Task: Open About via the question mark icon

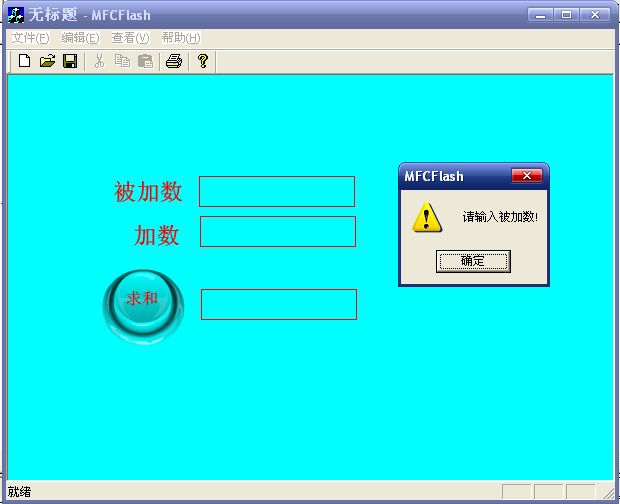Action: click(x=203, y=61)
